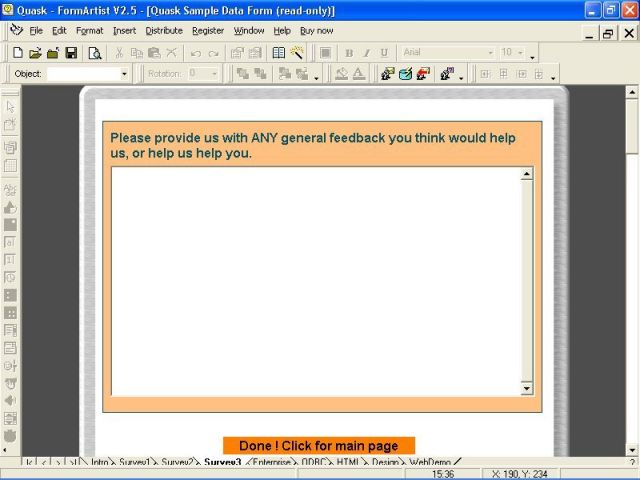Screen dimensions: 640x480
Task: Click the open book icon
Action: (x=278, y=53)
